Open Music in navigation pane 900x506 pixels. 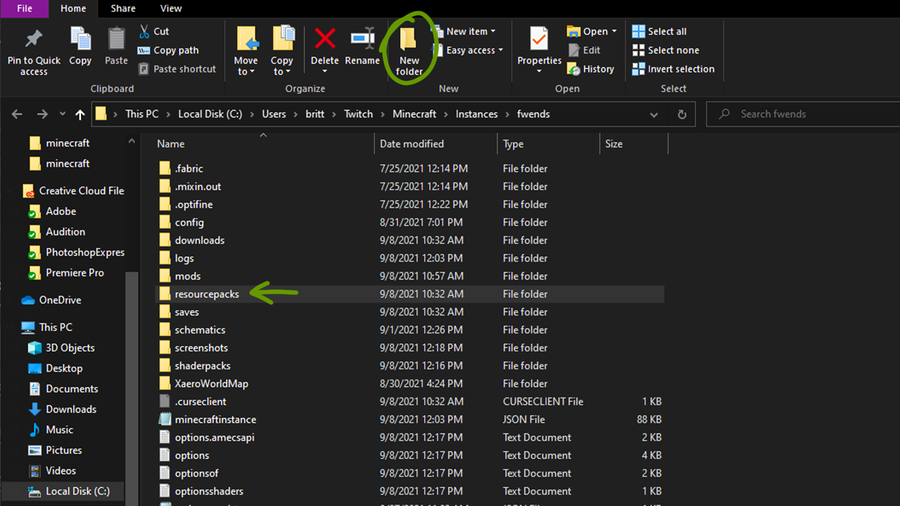pos(51,430)
